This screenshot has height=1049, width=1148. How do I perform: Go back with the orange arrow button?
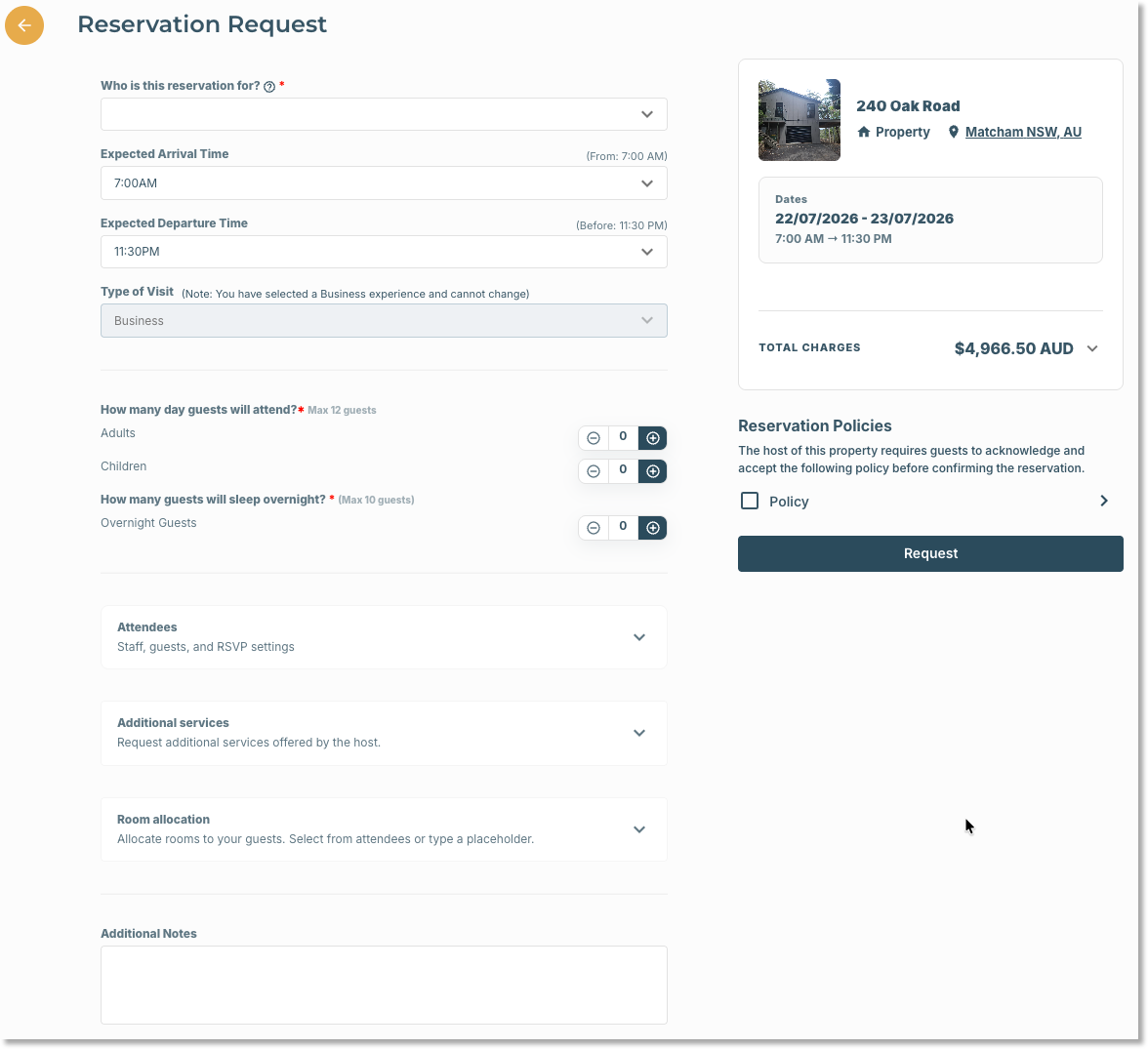point(24,25)
